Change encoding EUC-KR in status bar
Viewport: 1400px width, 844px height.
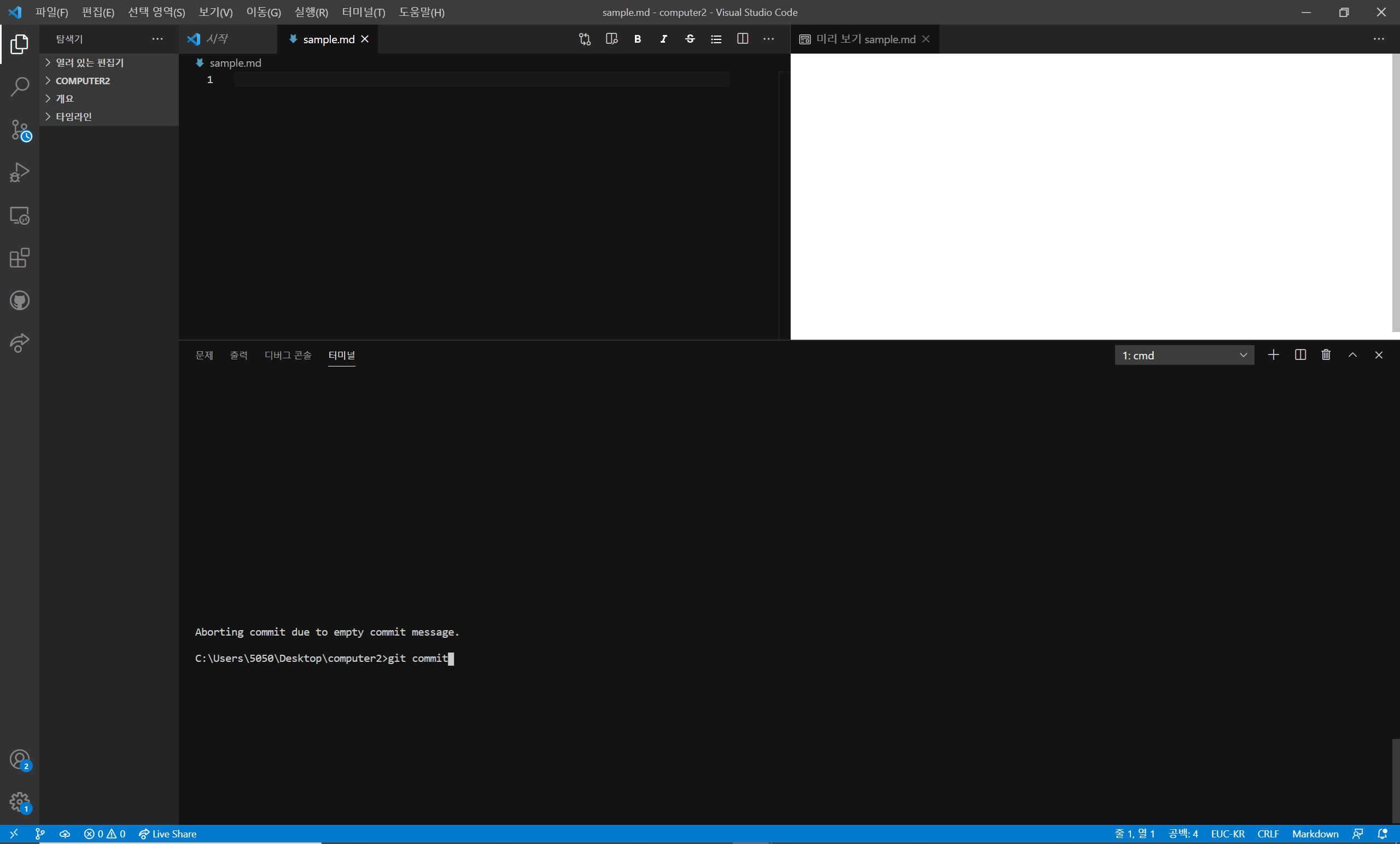(1228, 834)
